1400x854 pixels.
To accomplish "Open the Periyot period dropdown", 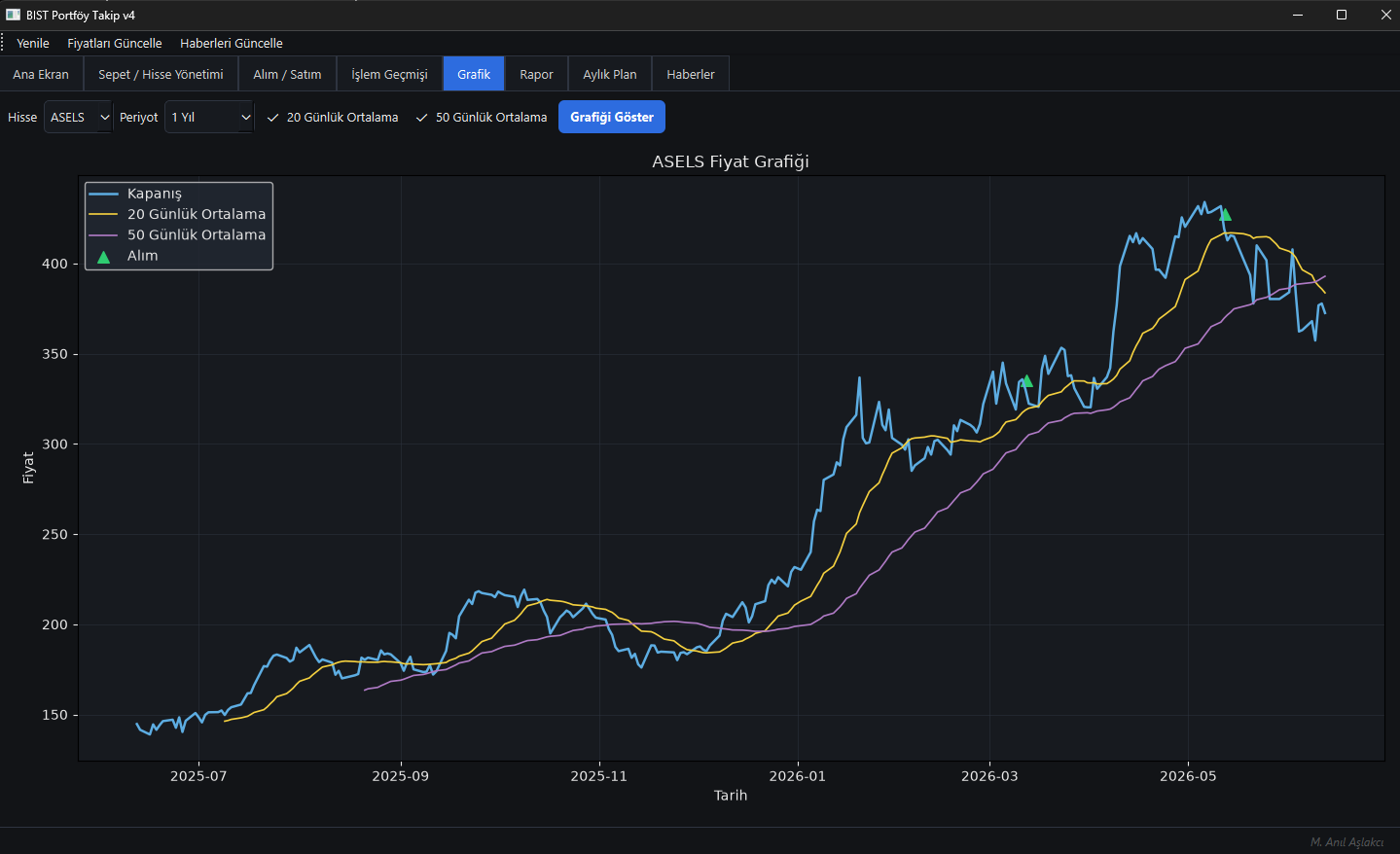I will click(x=209, y=117).
